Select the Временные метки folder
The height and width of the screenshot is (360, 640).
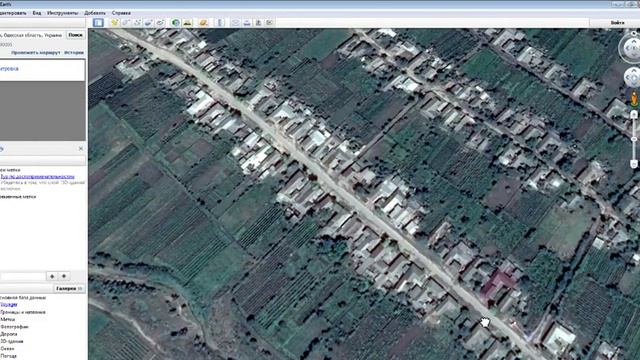pyautogui.click(x=18, y=197)
